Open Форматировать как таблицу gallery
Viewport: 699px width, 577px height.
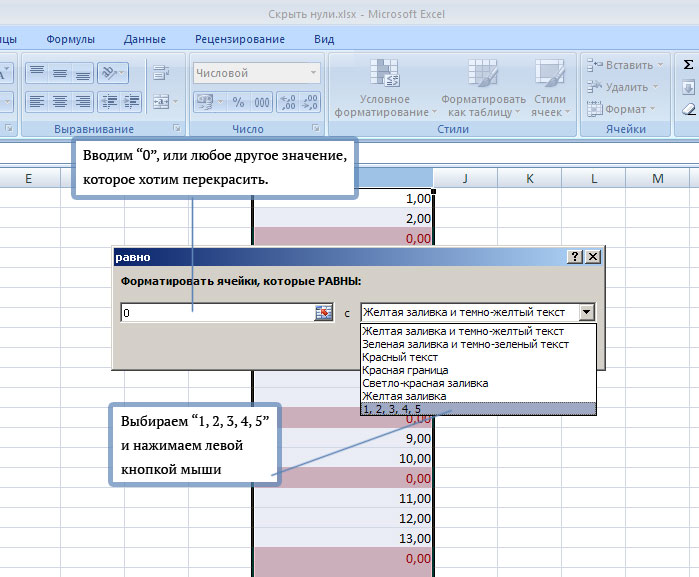point(483,89)
